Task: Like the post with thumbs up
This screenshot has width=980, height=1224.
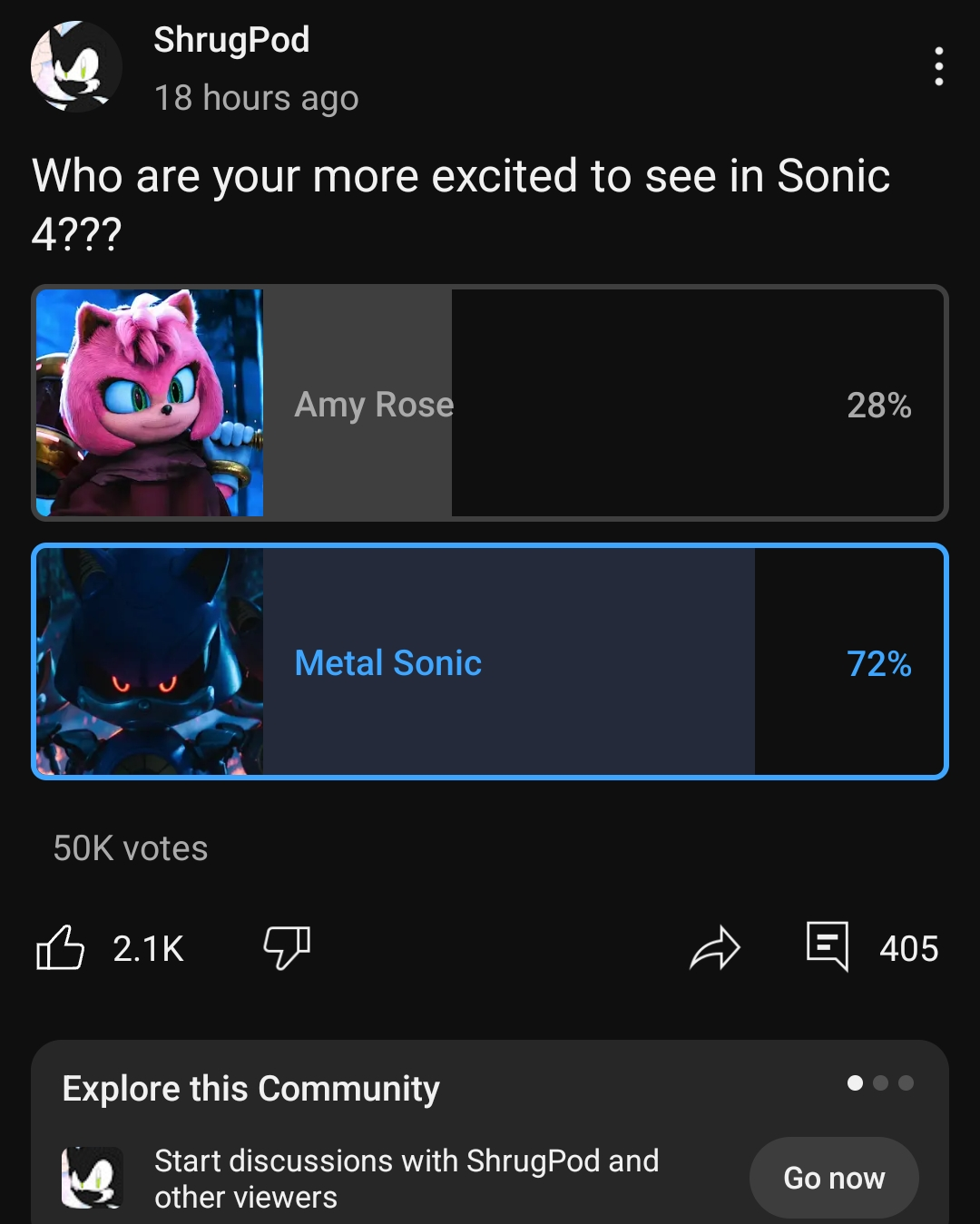Action: (x=60, y=948)
